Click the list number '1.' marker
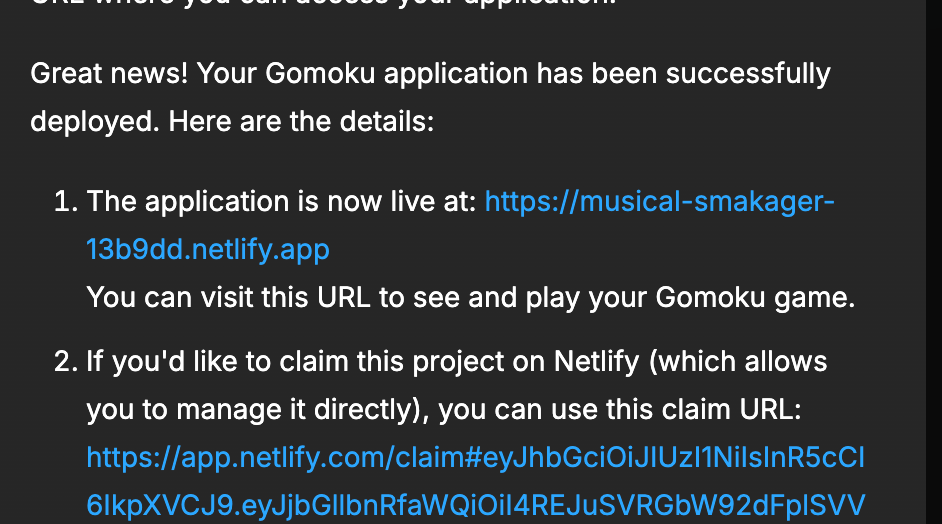Viewport: 942px width, 524px height. point(65,202)
